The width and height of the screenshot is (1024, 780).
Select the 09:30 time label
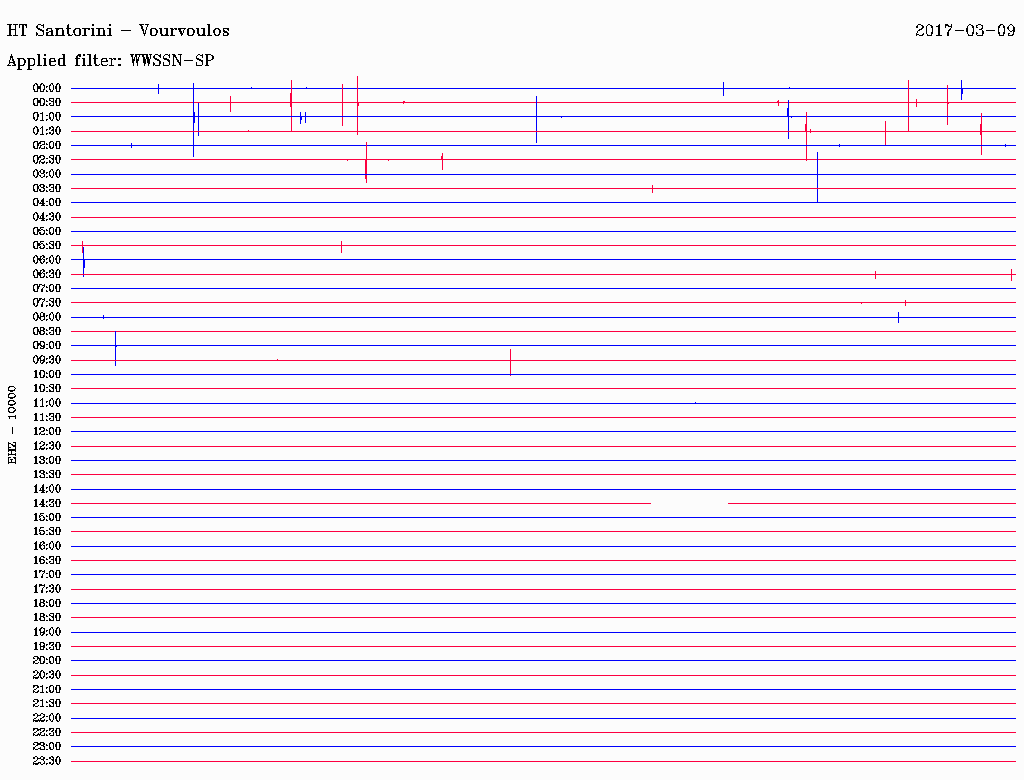[x=47, y=360]
